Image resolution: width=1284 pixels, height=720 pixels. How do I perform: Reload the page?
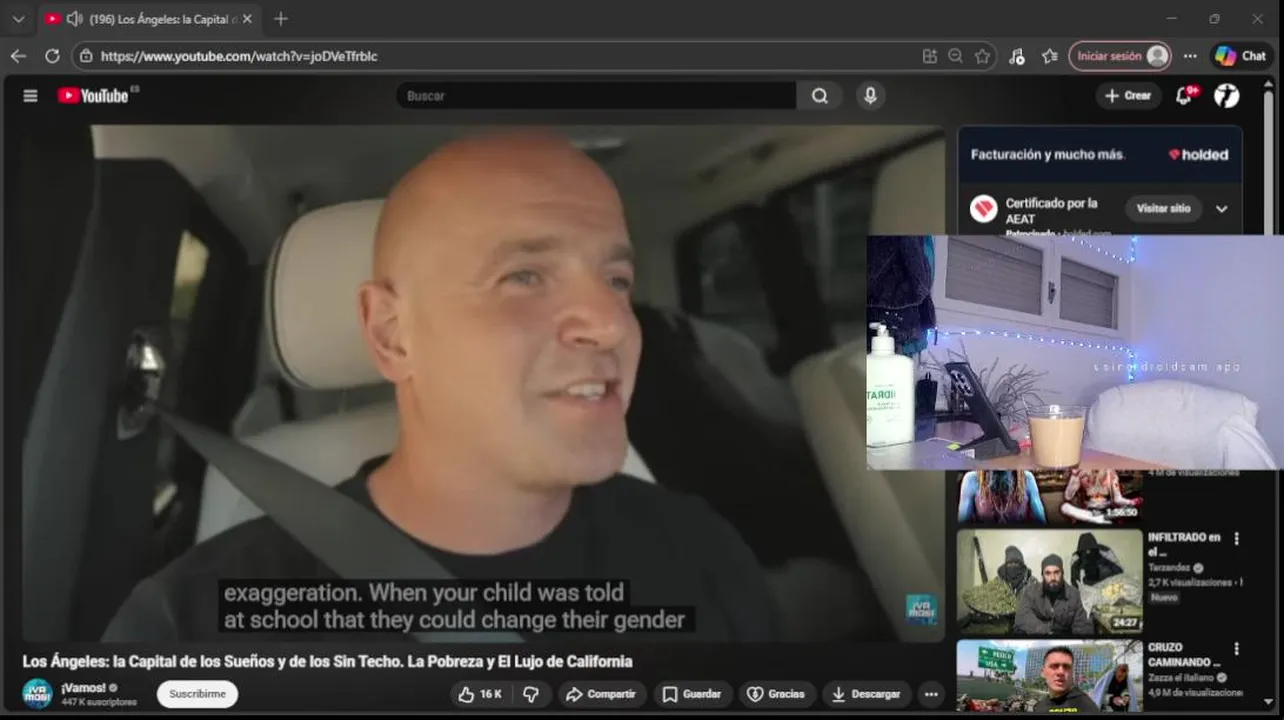[52, 56]
